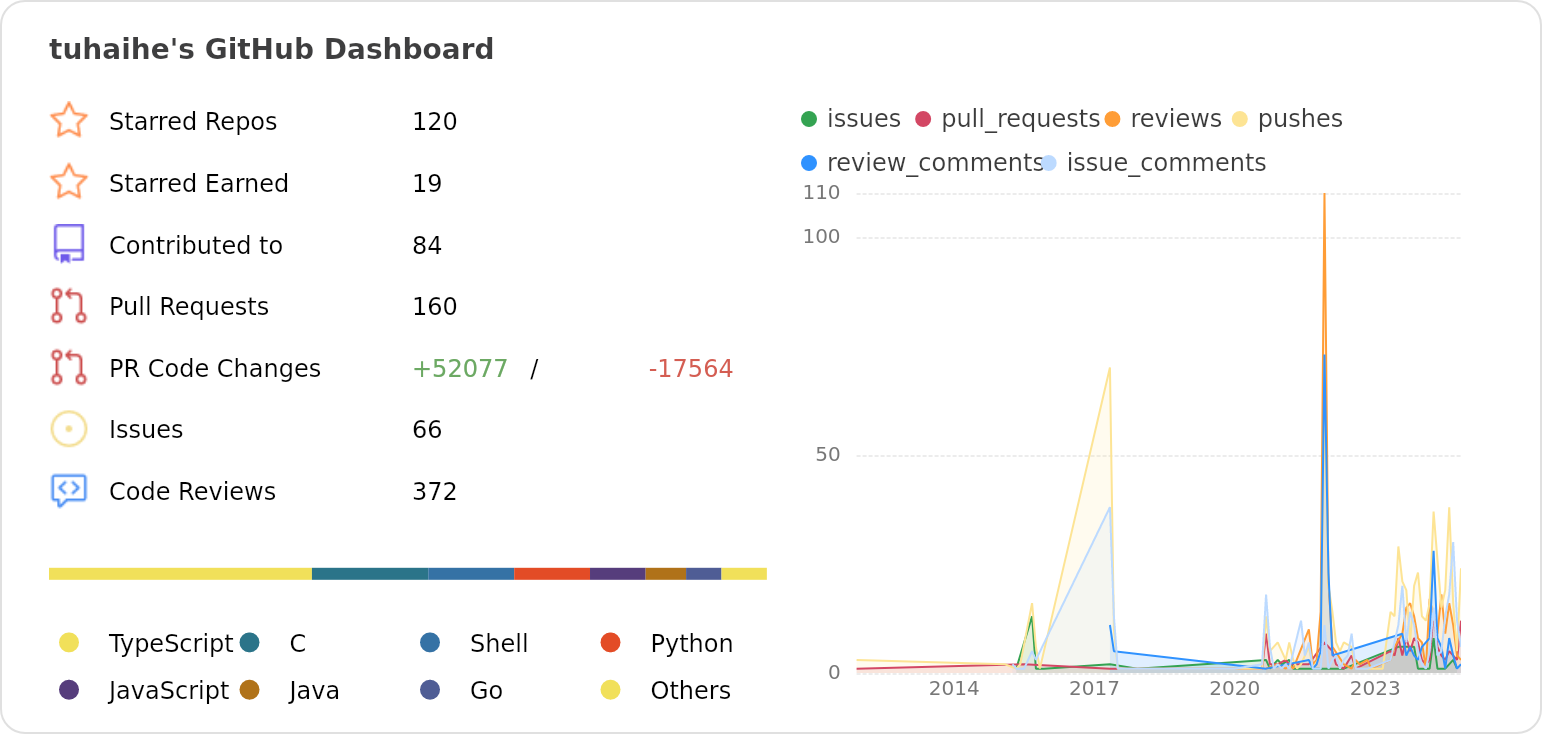Viewport: 1542px width, 734px height.
Task: Toggle the issues series in chart legend
Action: coord(851,119)
